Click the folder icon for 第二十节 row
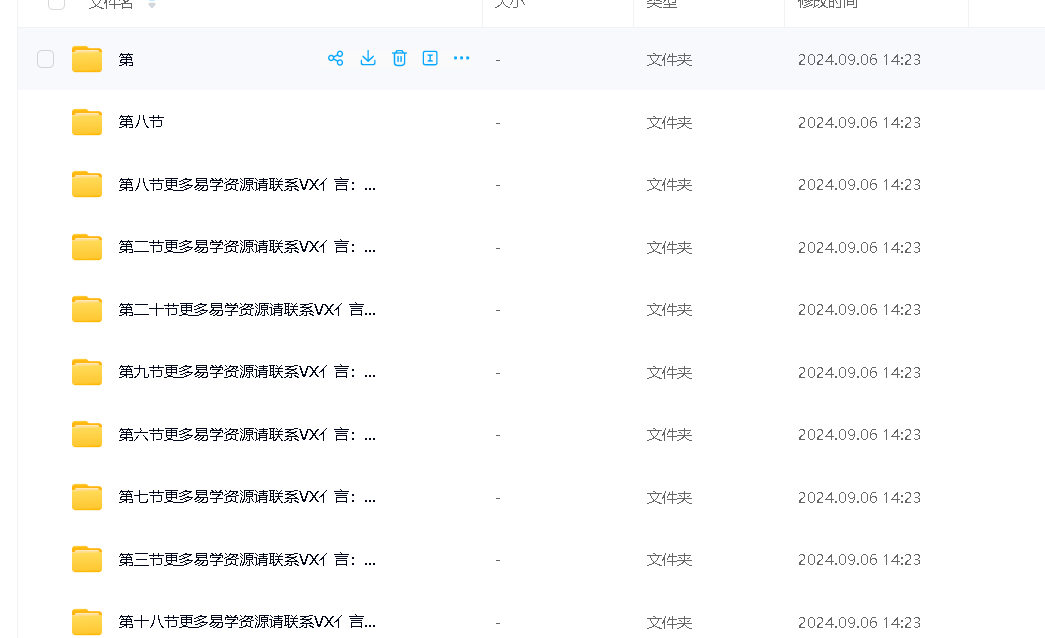 pyautogui.click(x=87, y=310)
